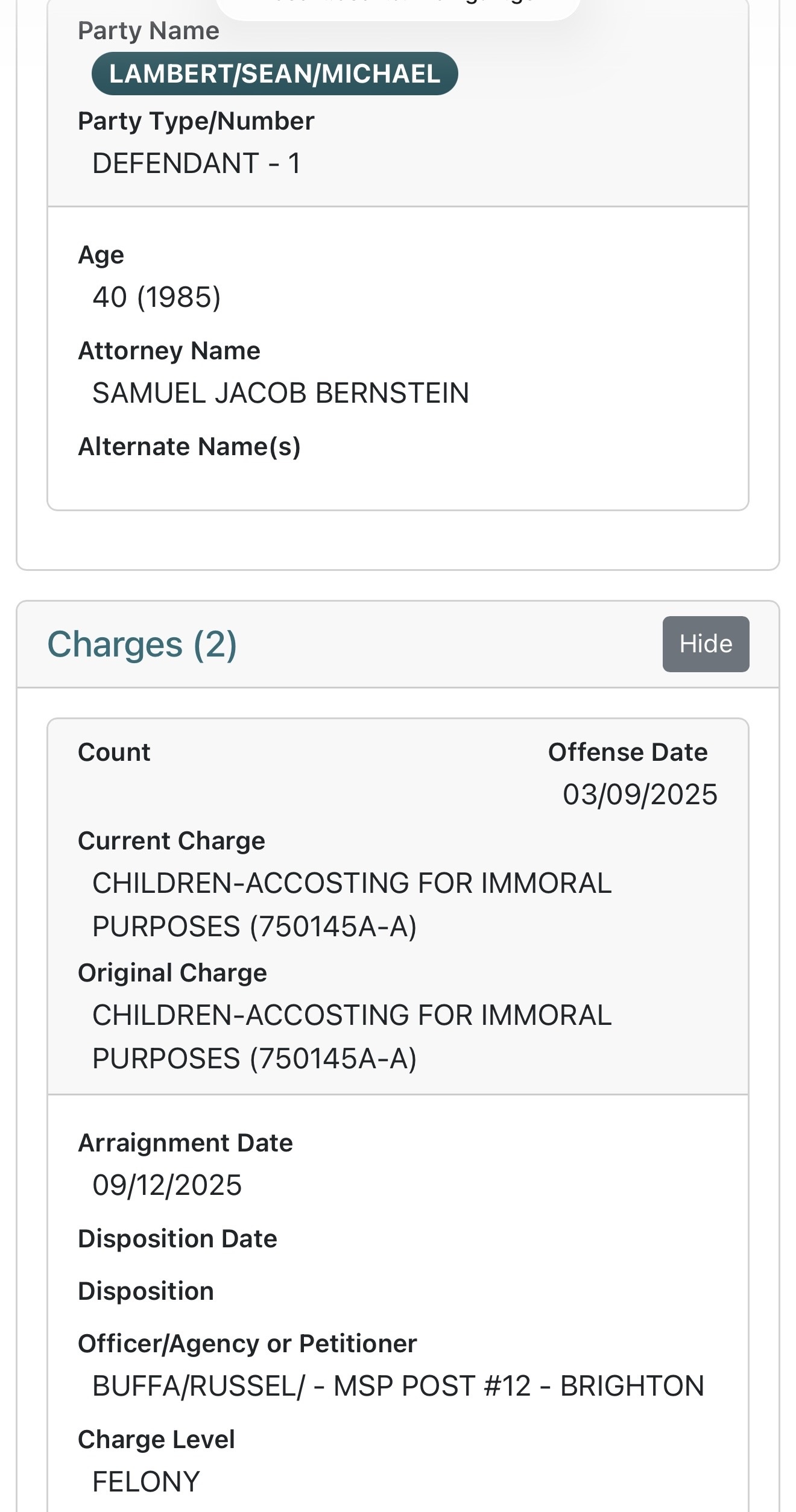Click the age value 40 (1985)
This screenshot has width=796, height=1512.
(157, 297)
